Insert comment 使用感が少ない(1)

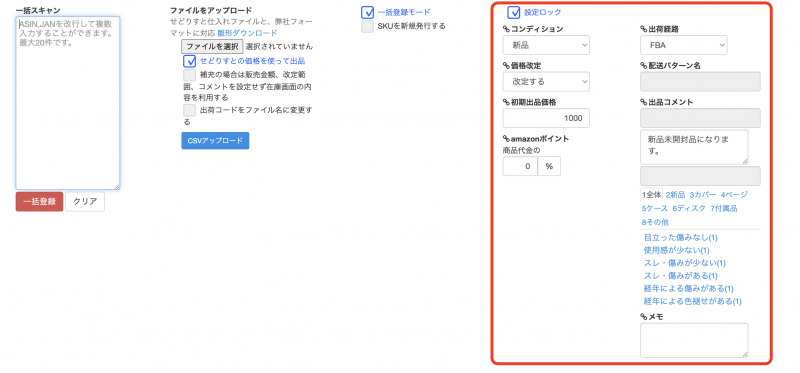[x=677, y=251]
